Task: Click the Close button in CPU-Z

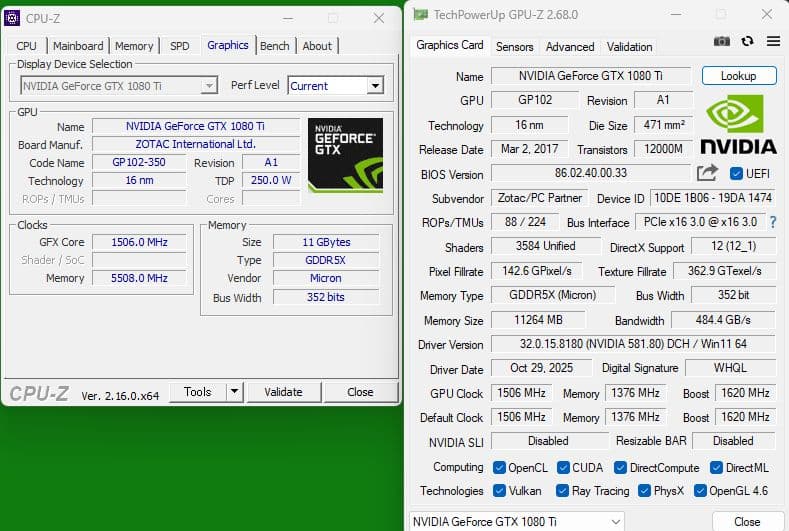Action: click(x=360, y=392)
